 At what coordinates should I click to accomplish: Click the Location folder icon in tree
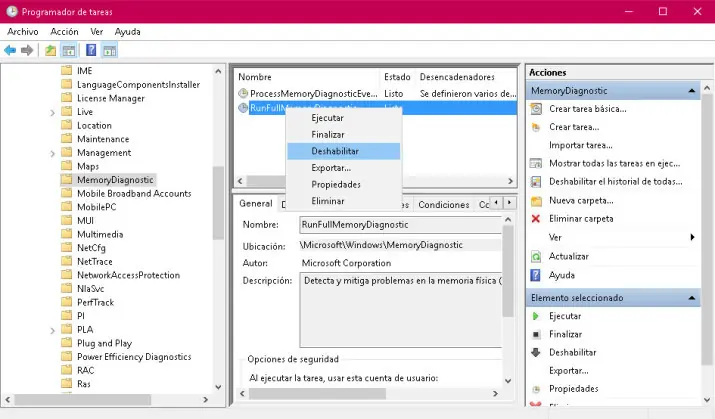tap(67, 125)
